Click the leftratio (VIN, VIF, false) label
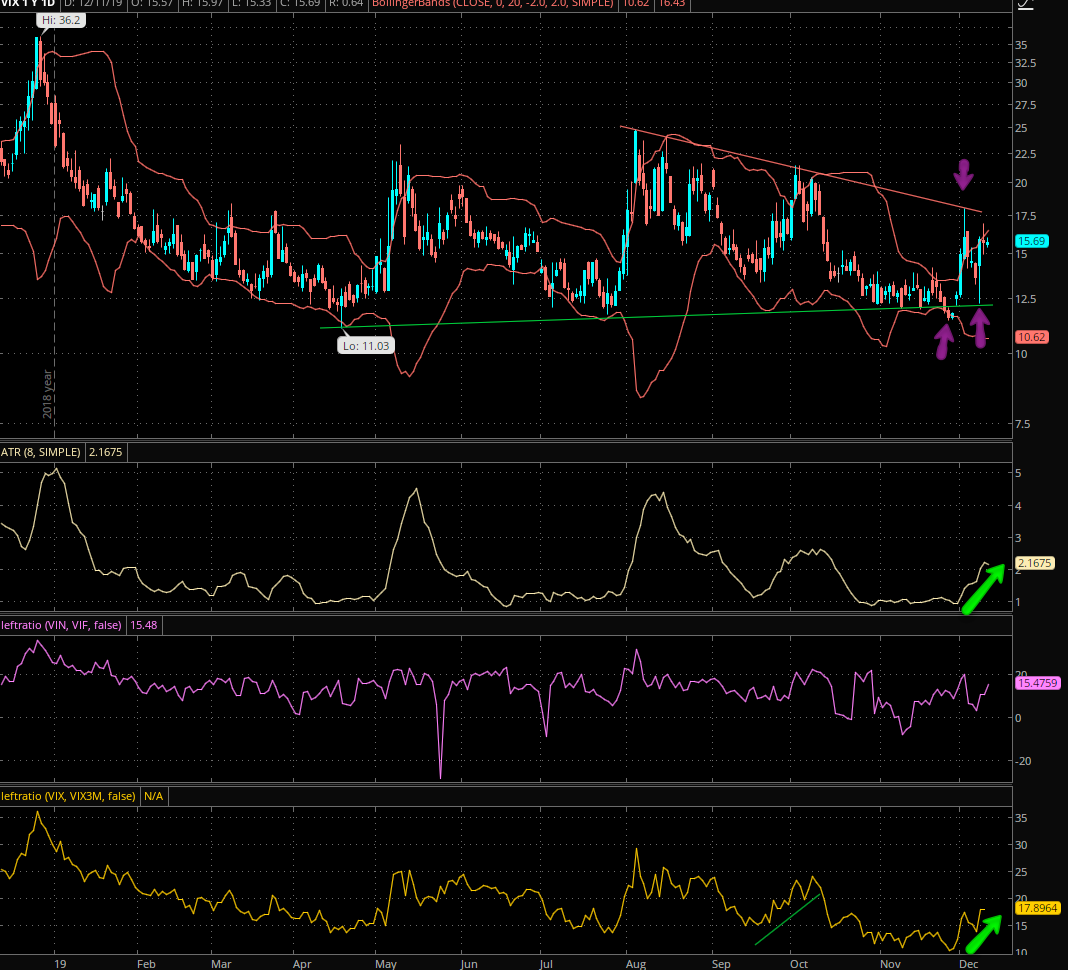Screen dimensions: 1068x970 tap(62, 625)
